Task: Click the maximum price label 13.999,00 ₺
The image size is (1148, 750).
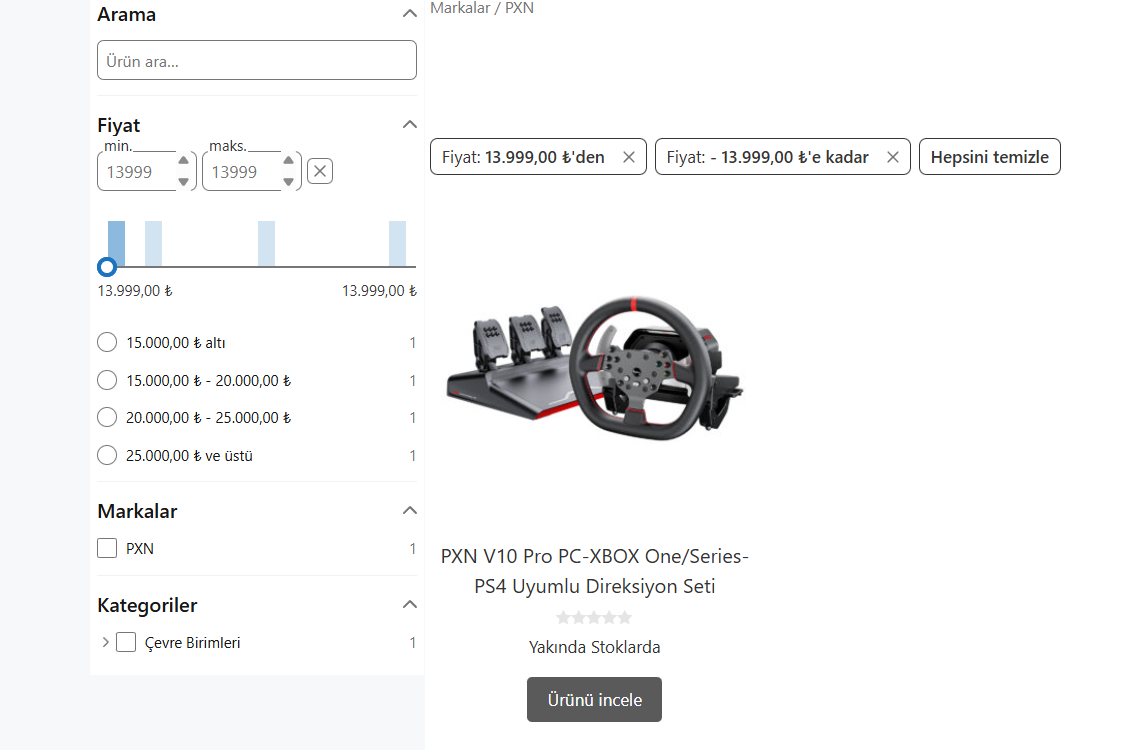Action: [x=379, y=291]
